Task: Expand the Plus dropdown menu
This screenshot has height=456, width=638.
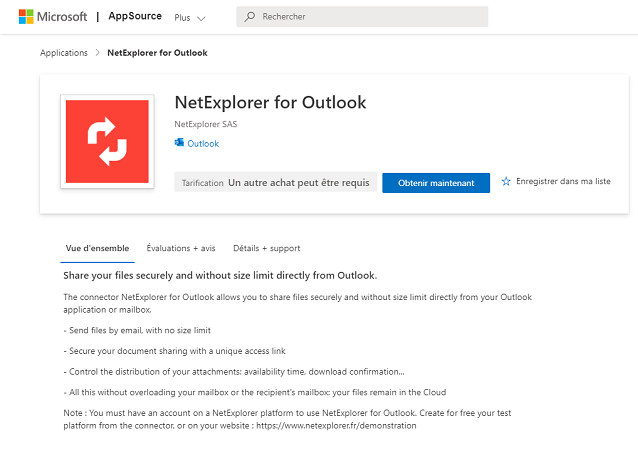Action: (x=190, y=17)
